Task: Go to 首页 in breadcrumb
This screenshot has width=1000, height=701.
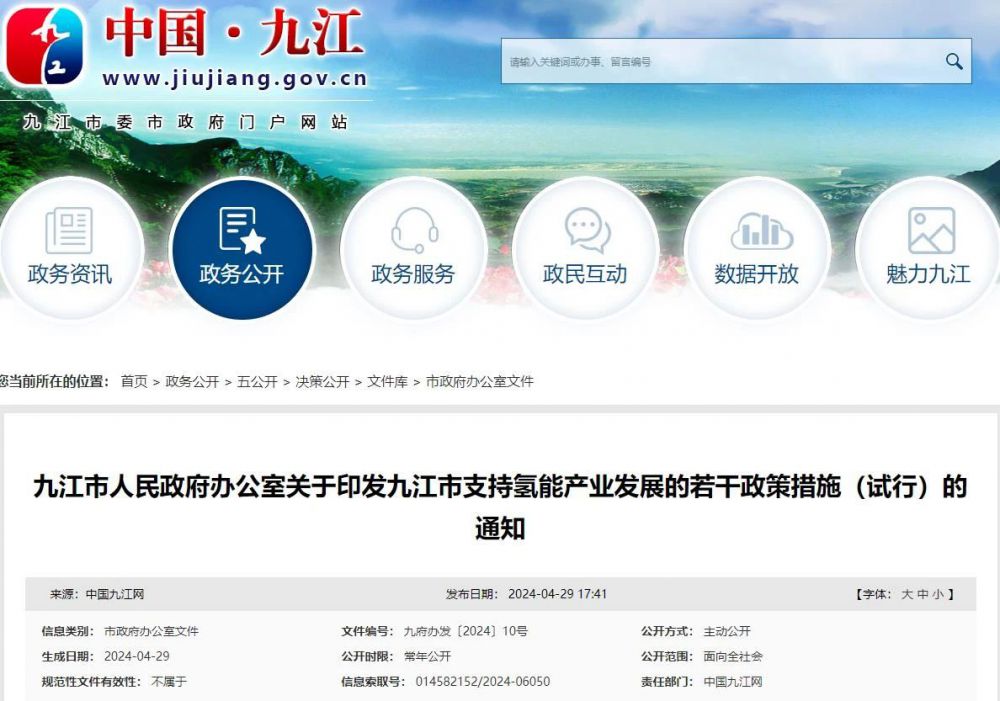Action: click(x=134, y=382)
